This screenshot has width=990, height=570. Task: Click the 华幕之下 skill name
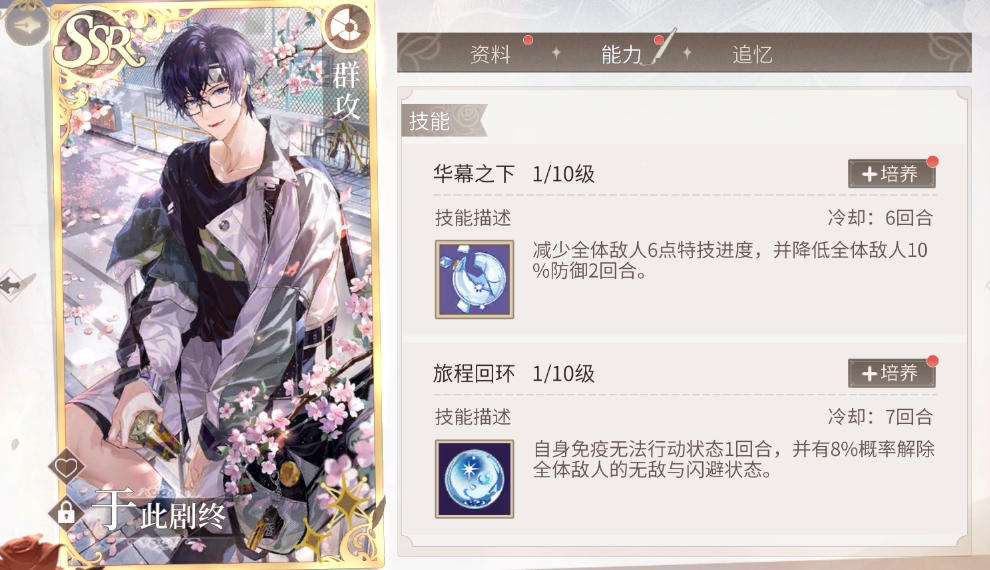tap(474, 174)
